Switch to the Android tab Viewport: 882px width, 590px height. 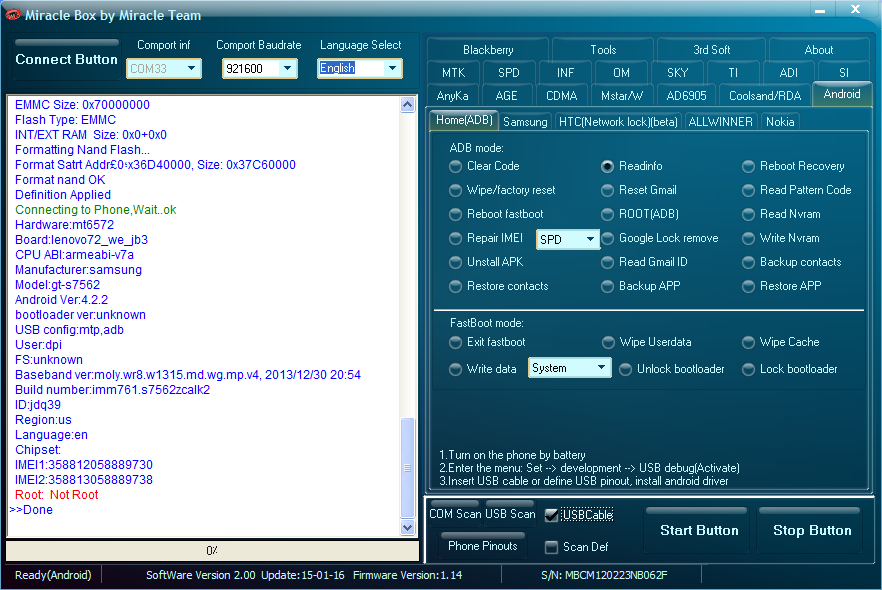pos(842,94)
